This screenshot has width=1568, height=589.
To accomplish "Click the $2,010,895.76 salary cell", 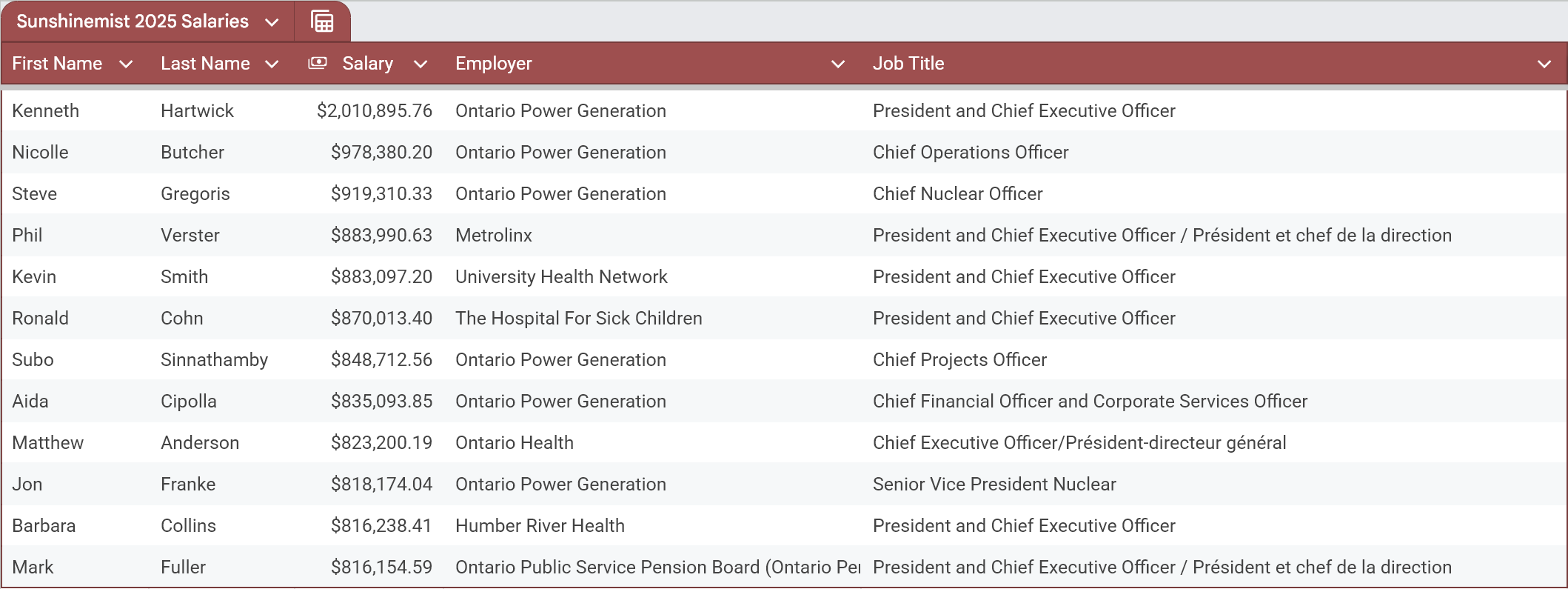I will (375, 111).
